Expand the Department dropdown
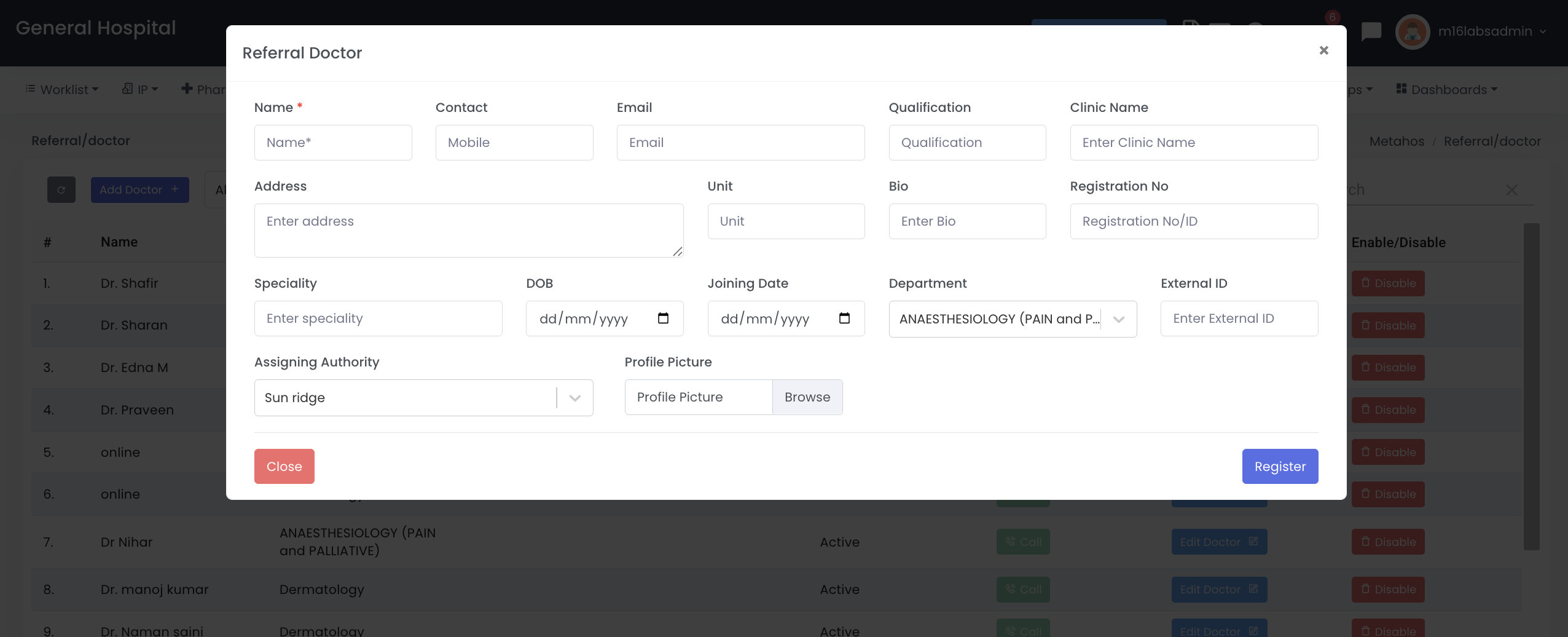 pos(1118,319)
